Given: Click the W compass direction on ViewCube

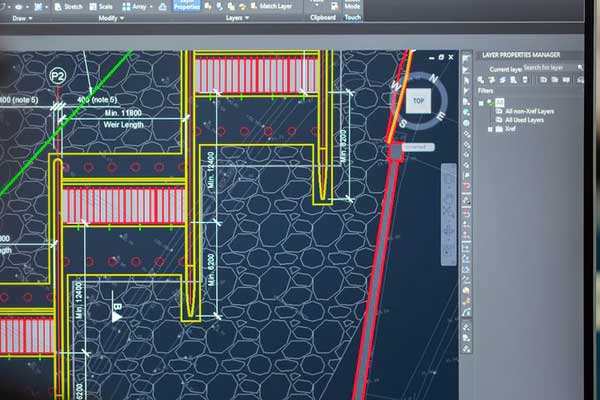Looking at the screenshot, I should tap(396, 86).
